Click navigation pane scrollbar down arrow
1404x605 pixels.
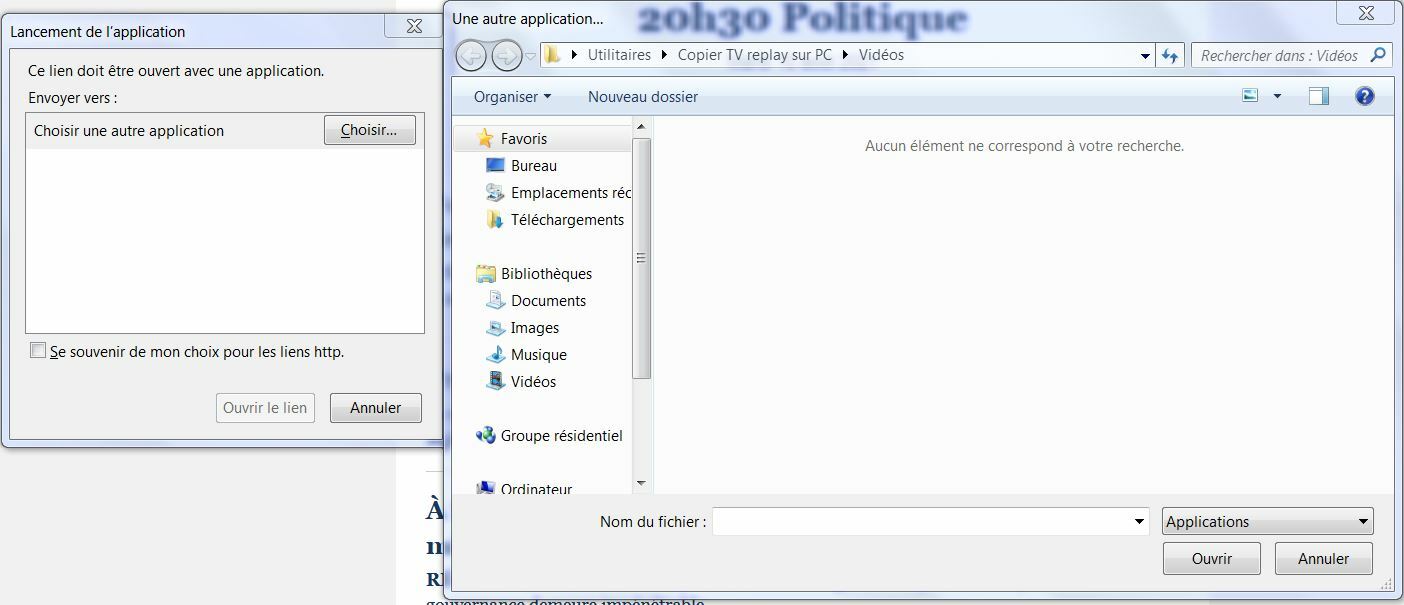point(642,484)
